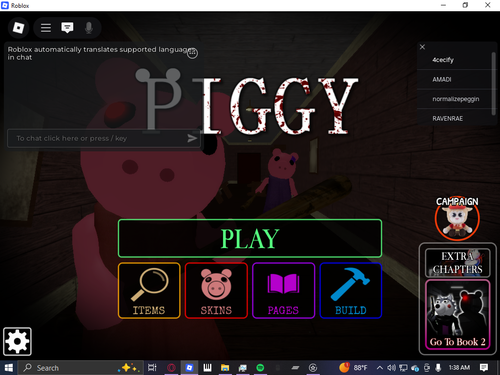Go To Book 2 thumbnail

click(x=457, y=315)
